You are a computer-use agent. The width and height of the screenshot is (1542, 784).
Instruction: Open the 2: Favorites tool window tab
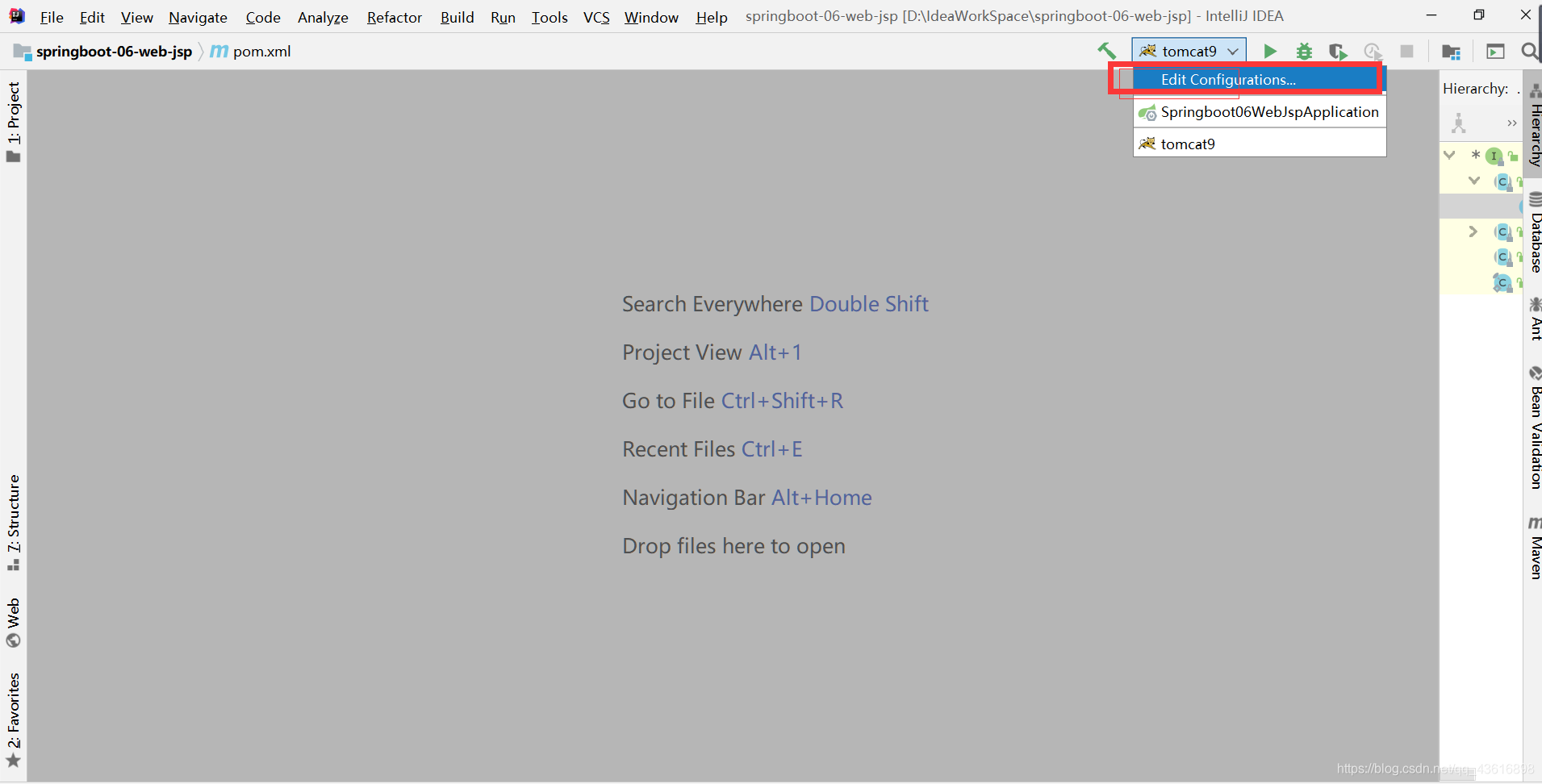(x=13, y=720)
